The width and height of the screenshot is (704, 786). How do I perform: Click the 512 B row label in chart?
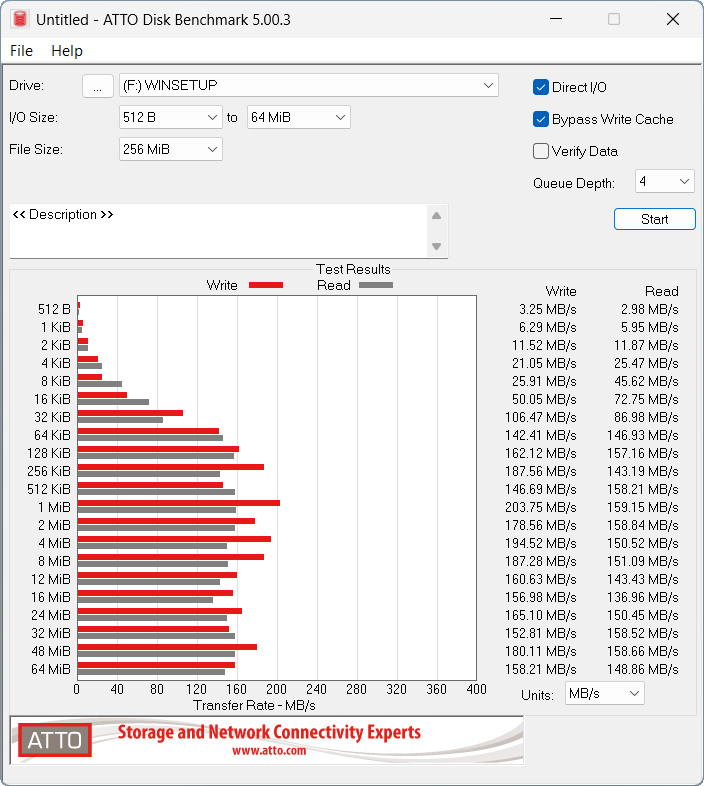54,309
